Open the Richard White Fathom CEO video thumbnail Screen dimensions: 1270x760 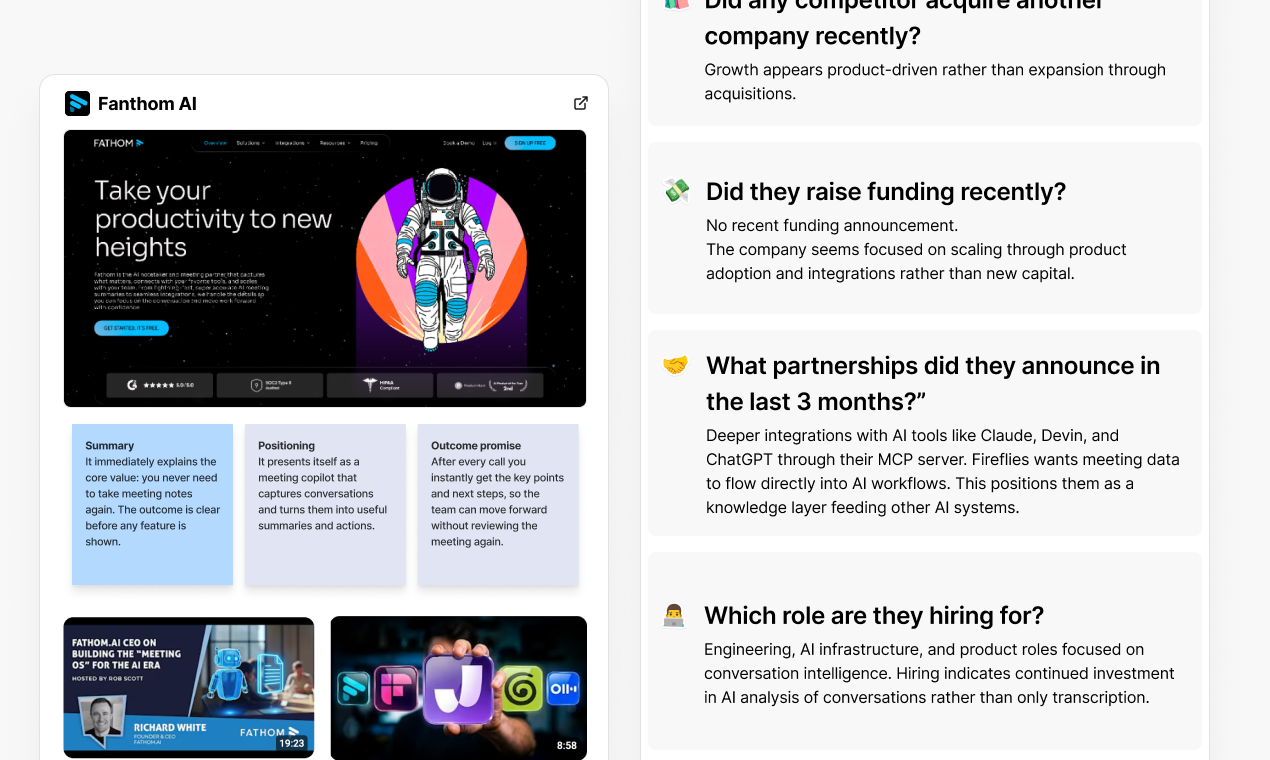point(189,686)
